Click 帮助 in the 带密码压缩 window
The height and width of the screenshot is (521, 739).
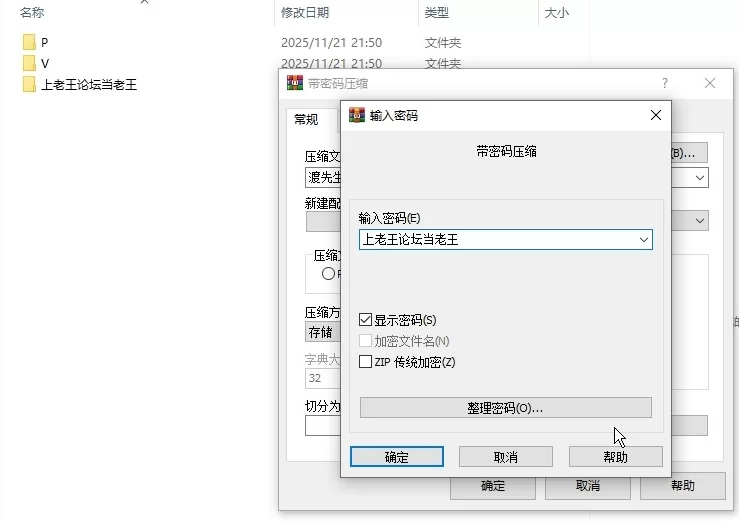tap(682, 486)
